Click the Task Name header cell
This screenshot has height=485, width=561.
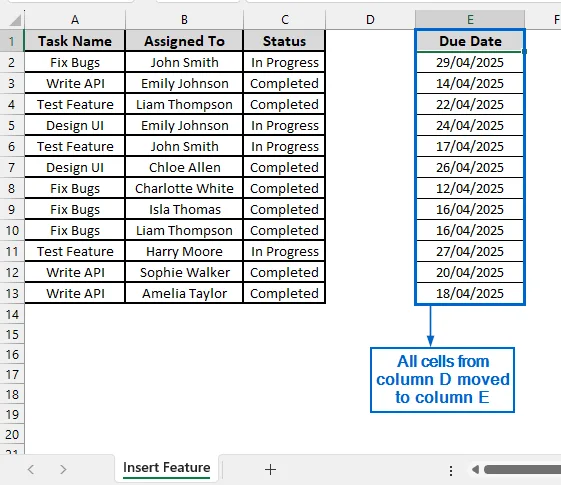coord(75,41)
